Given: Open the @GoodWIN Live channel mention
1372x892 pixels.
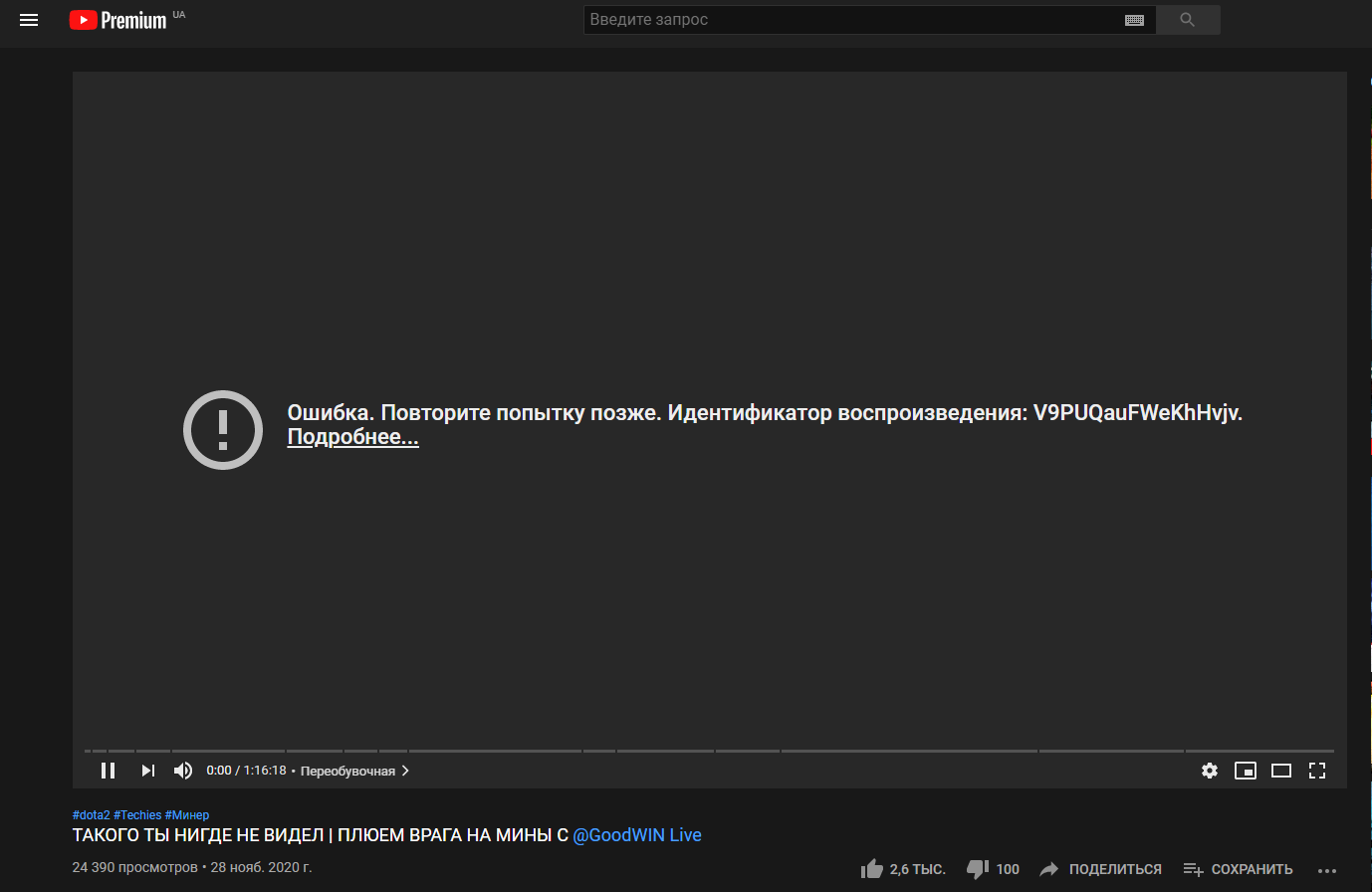Looking at the screenshot, I should (x=637, y=835).
